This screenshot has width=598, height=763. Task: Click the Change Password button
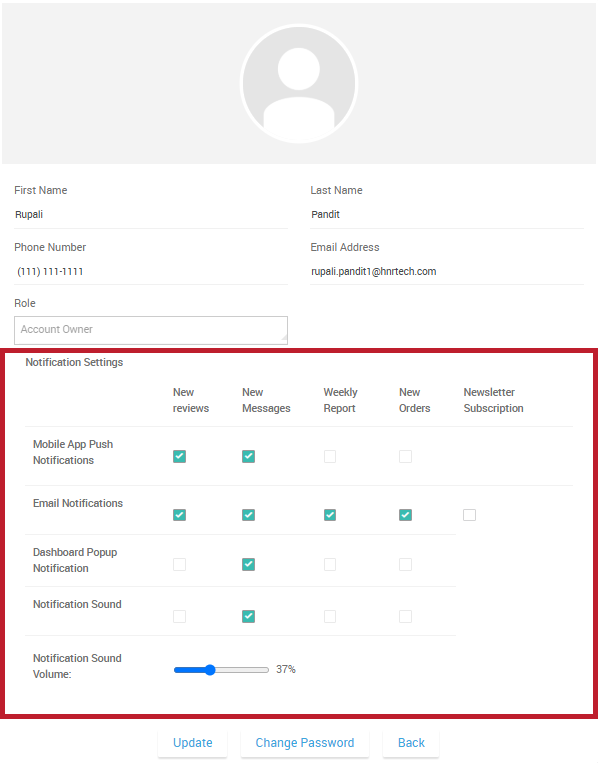point(305,743)
